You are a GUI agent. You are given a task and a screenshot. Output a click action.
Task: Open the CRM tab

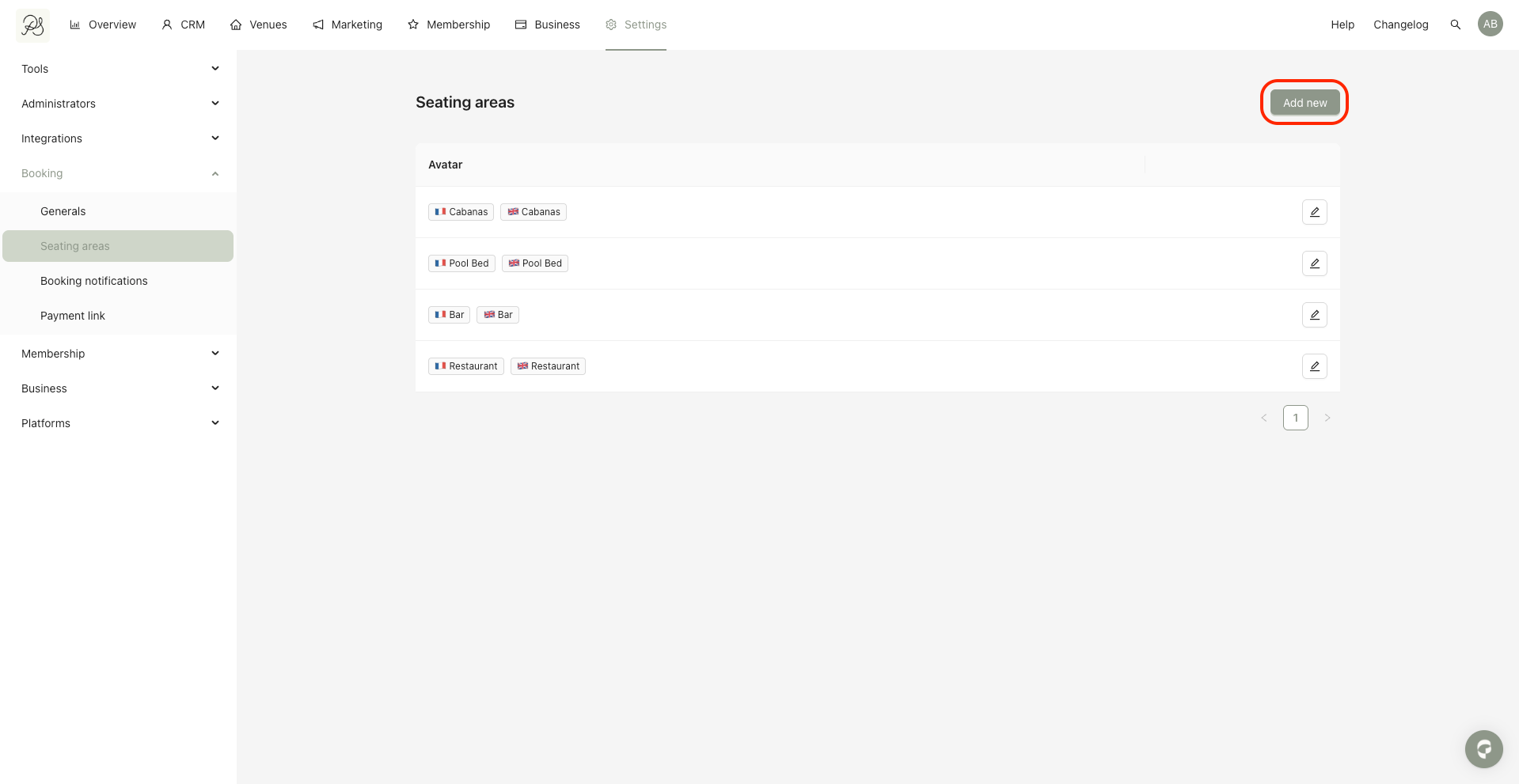tap(183, 25)
